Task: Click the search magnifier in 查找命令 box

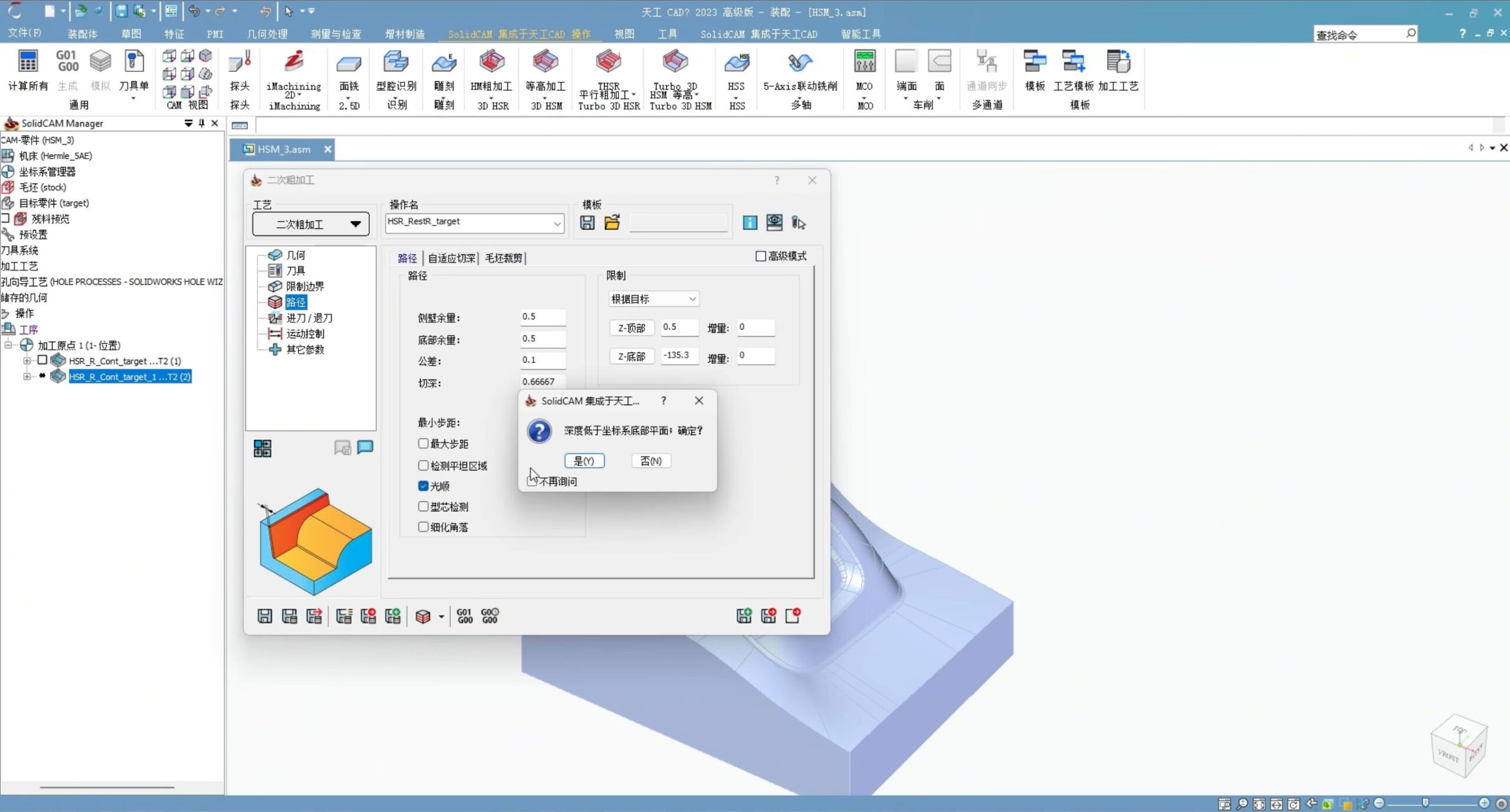Action: (1410, 34)
